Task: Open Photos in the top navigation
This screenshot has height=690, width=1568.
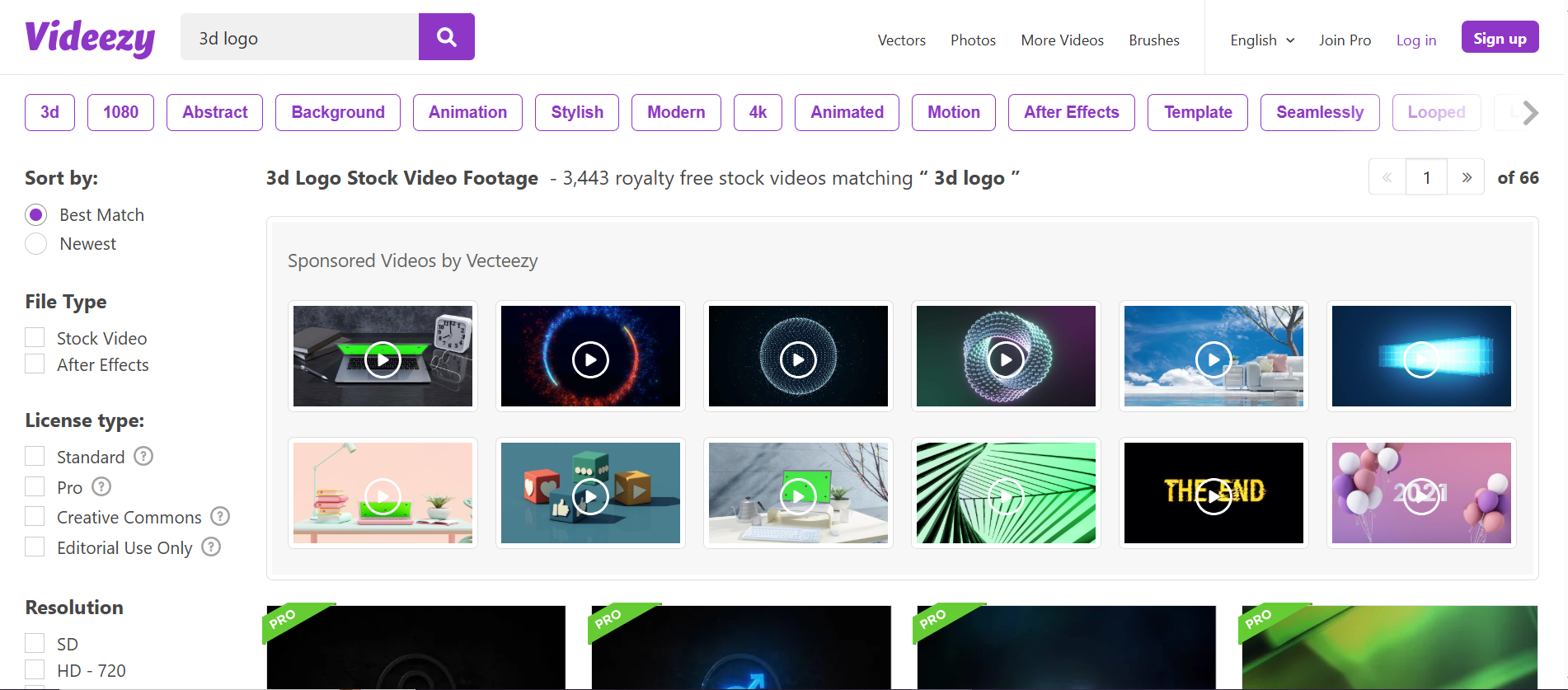Action: (x=973, y=40)
